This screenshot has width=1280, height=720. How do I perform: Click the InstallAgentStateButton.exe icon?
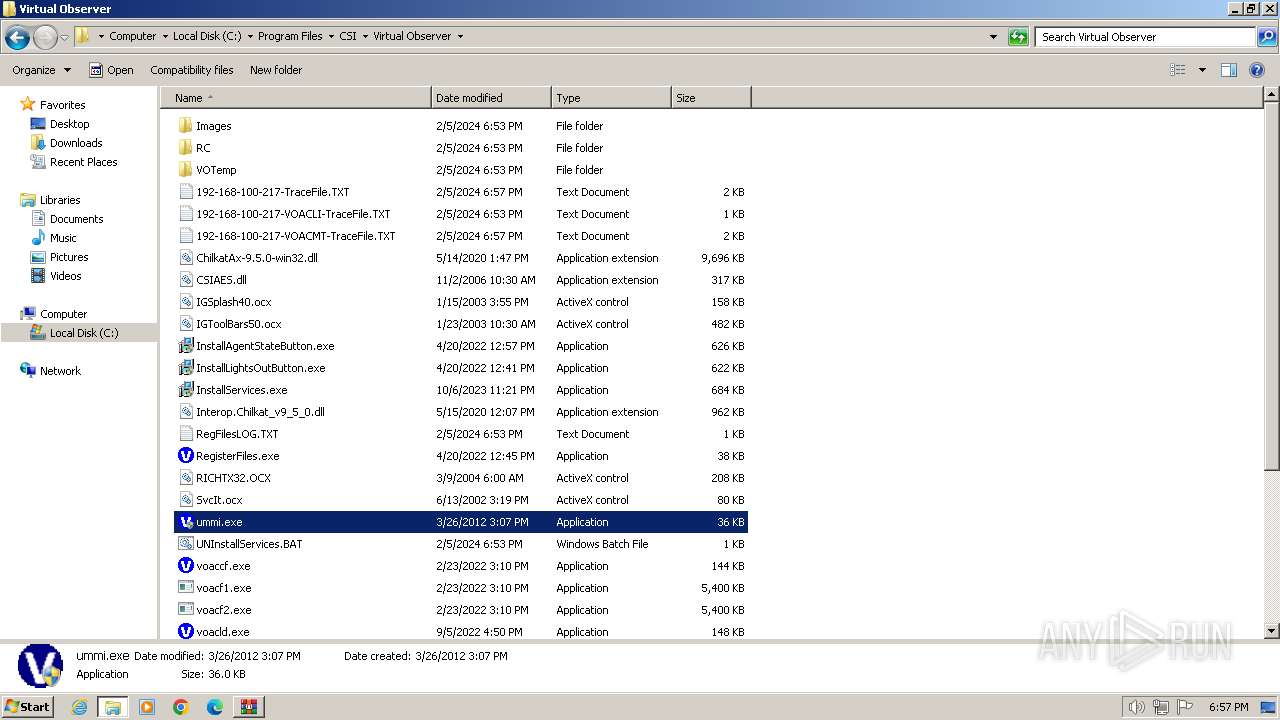coord(185,346)
